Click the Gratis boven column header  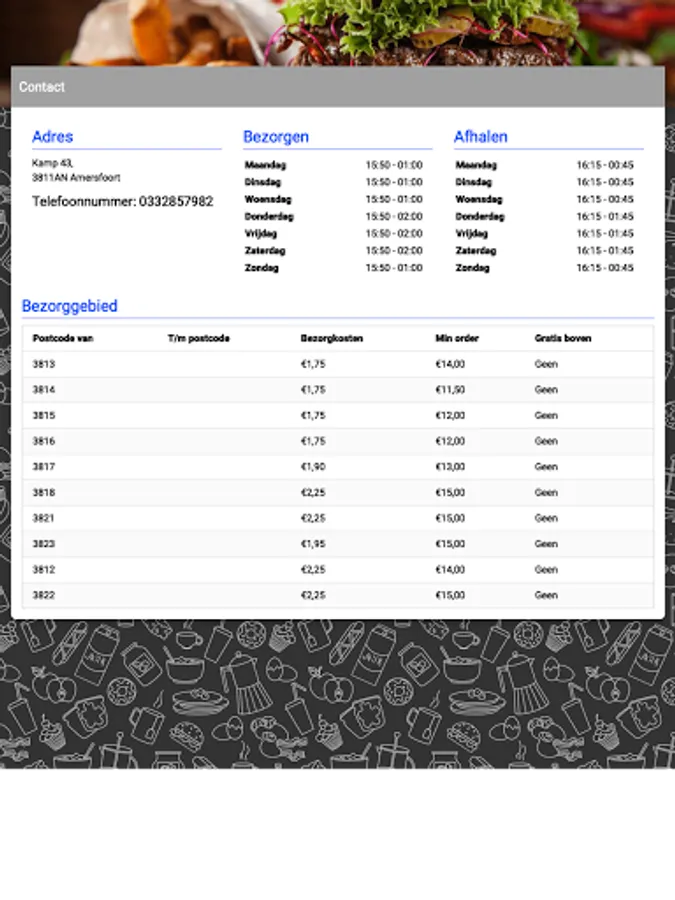563,339
